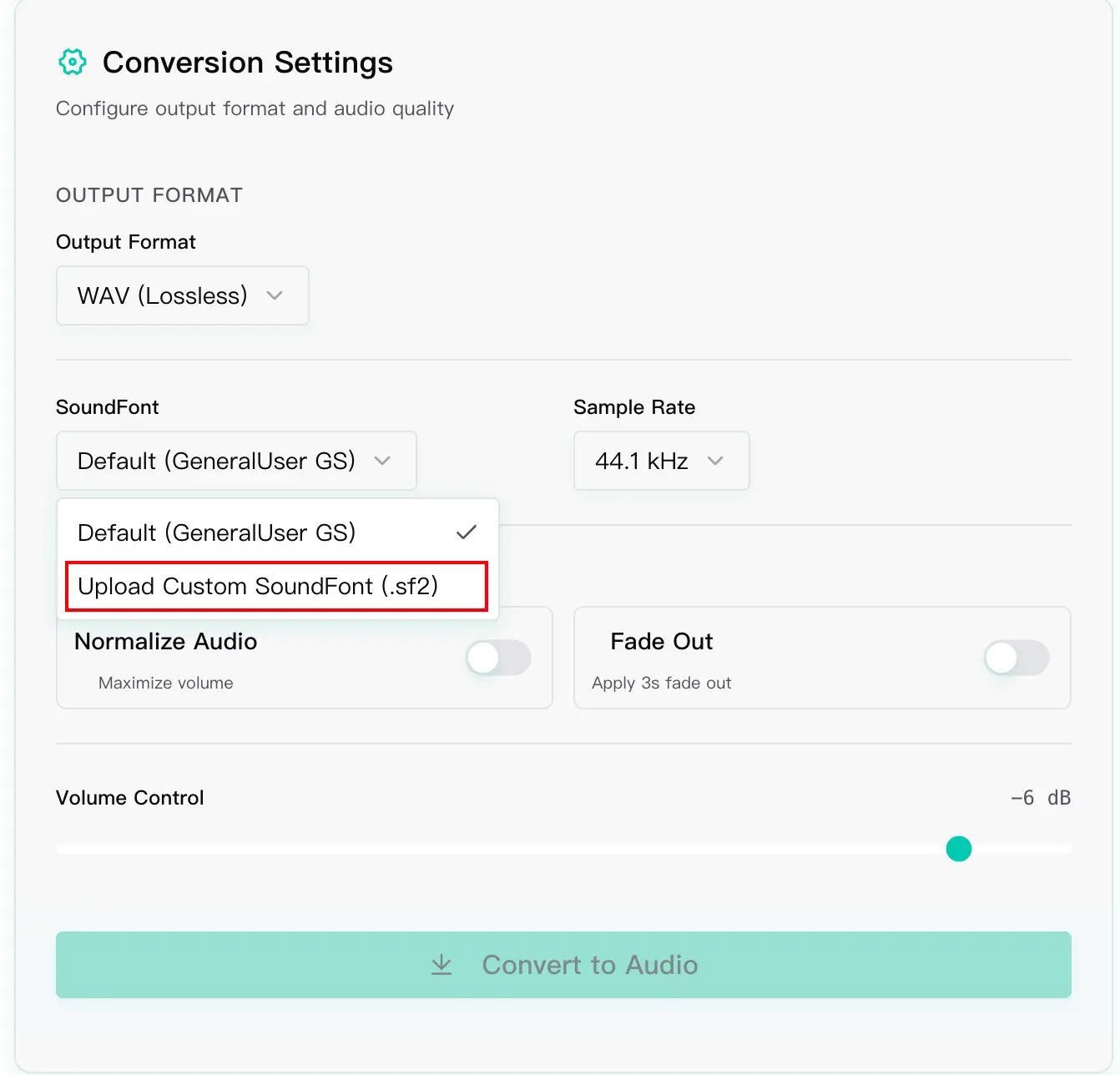Collapse the SoundFont dropdown showing Default (GeneralUser GS)
The image size is (1120, 1075).
235,461
